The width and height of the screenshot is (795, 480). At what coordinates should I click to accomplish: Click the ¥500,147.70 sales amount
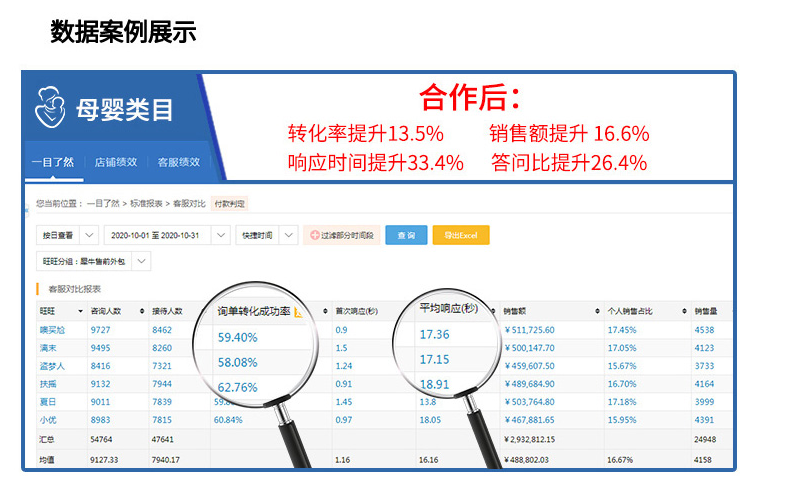(529, 348)
